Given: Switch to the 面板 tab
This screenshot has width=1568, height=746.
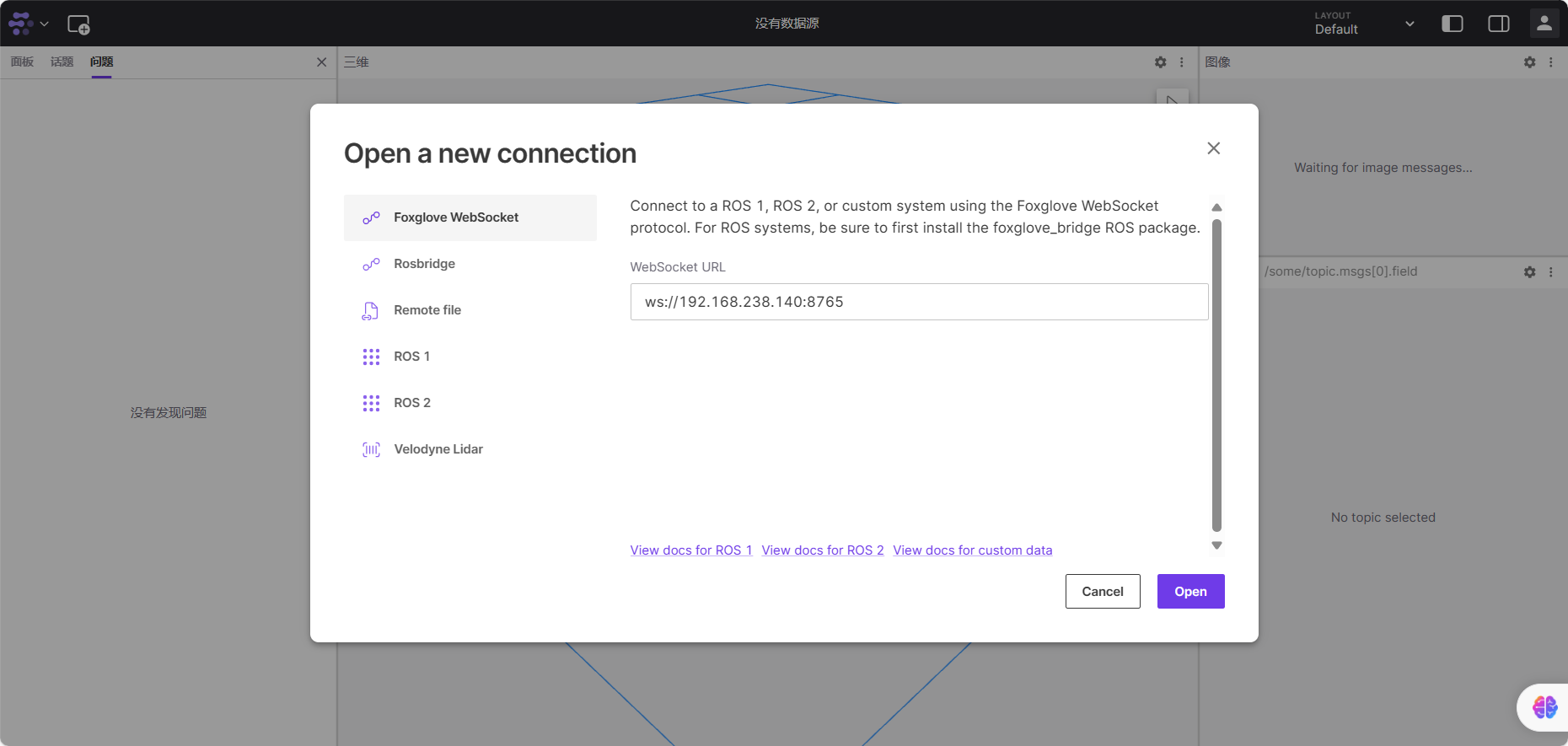Looking at the screenshot, I should 22,62.
